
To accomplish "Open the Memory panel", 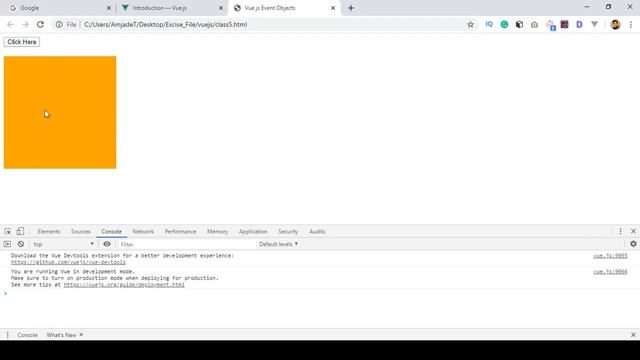I will click(217, 231).
